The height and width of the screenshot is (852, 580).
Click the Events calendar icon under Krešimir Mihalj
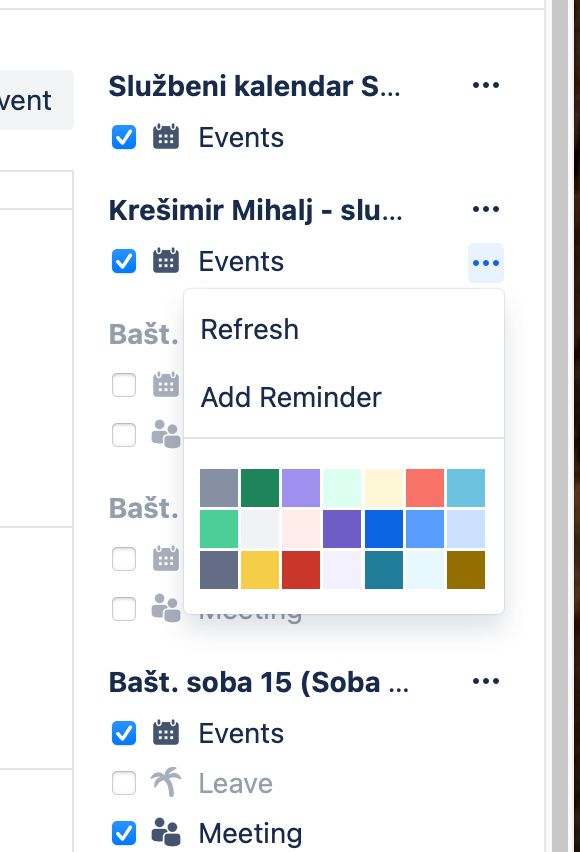(166, 261)
